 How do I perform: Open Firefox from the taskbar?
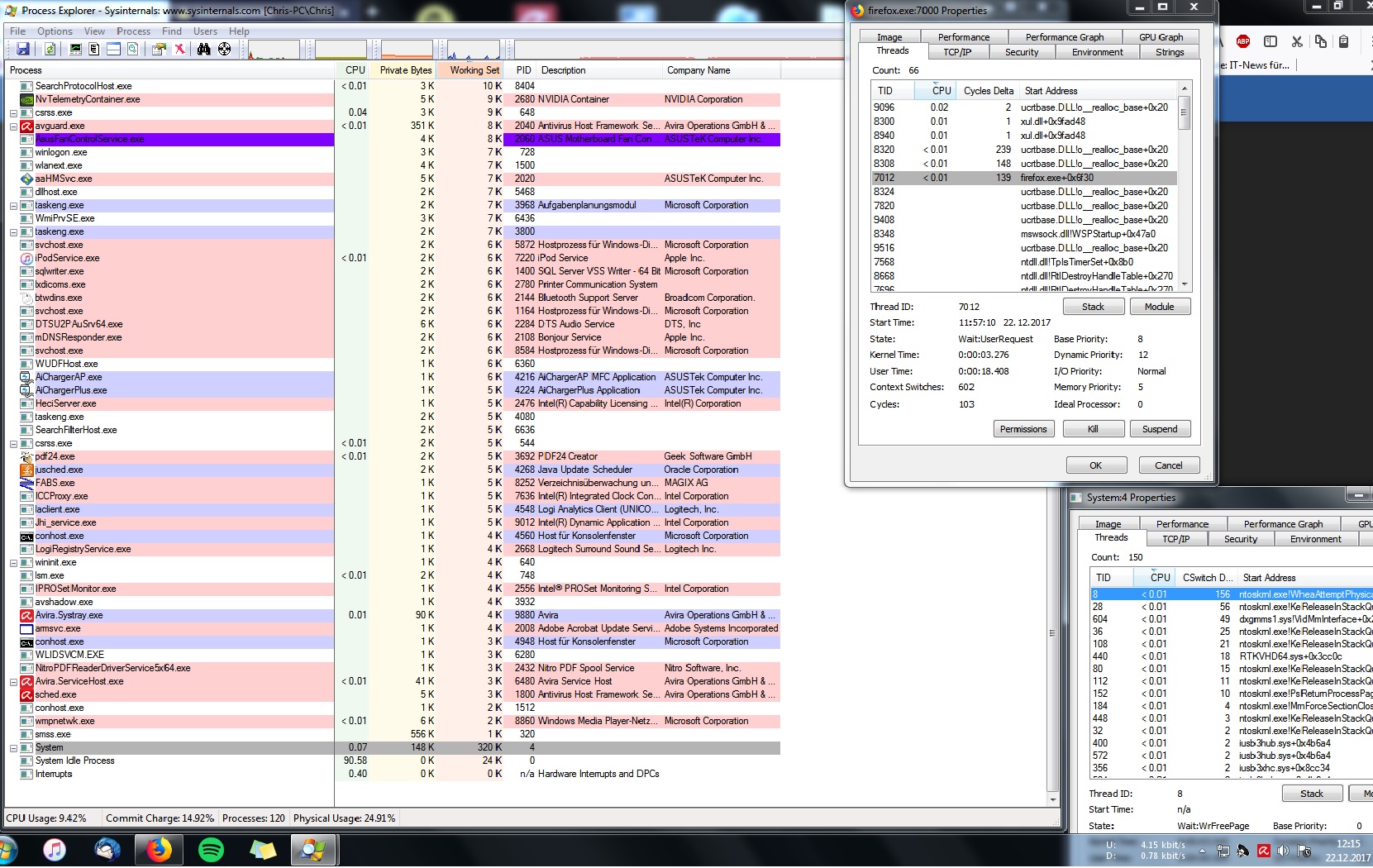(x=159, y=850)
